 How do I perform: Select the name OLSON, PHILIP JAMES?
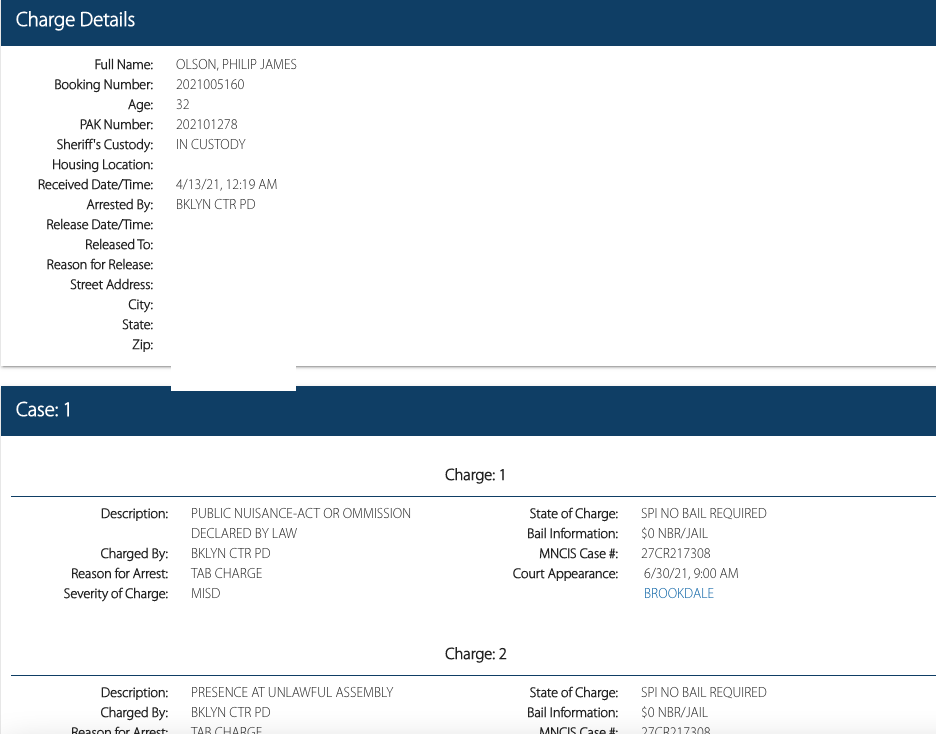click(243, 64)
